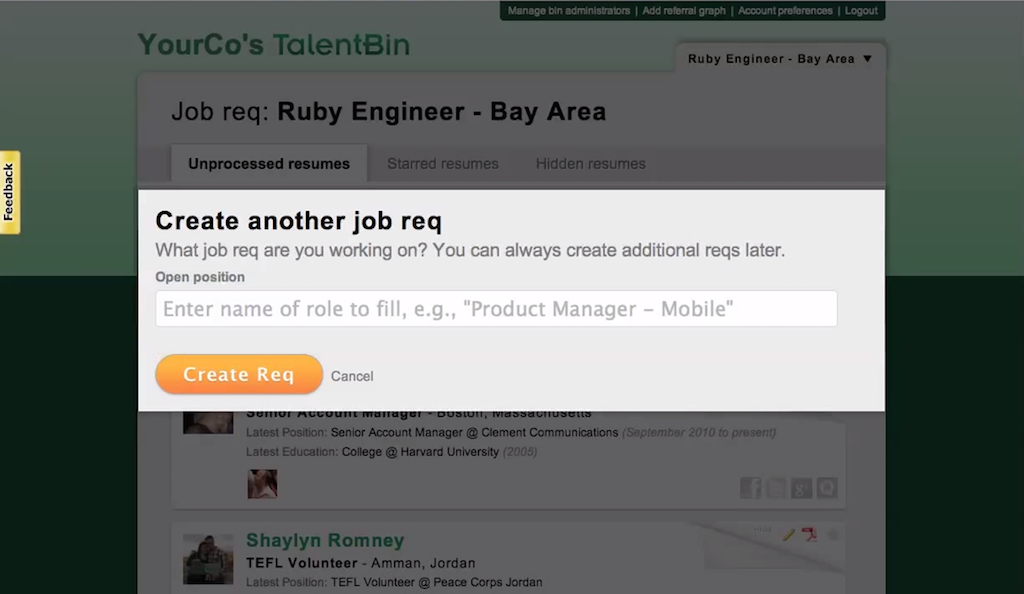Open Shaylyn Romney's profile photo
This screenshot has width=1024, height=594.
208,558
